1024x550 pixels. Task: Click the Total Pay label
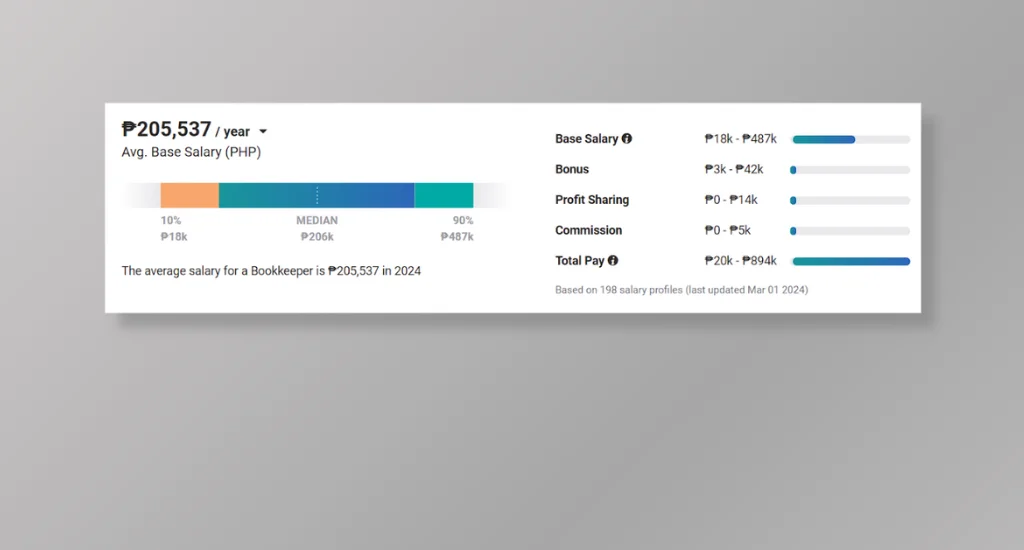[x=580, y=261]
